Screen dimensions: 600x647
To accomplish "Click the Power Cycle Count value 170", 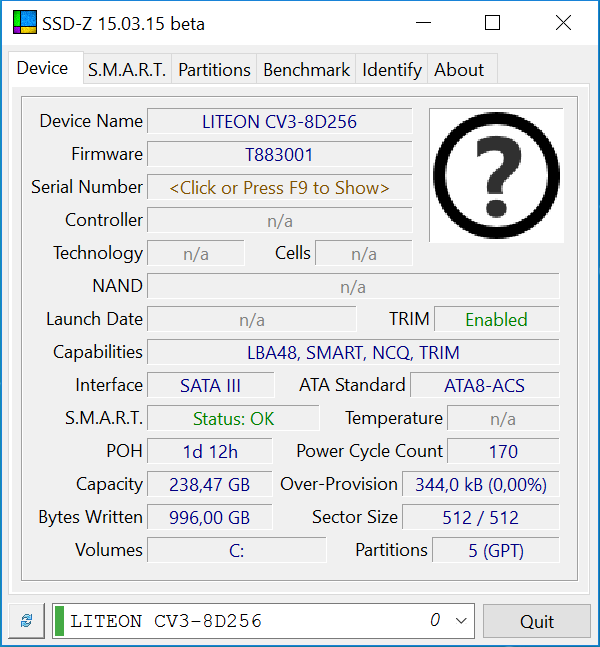I will click(x=503, y=451).
